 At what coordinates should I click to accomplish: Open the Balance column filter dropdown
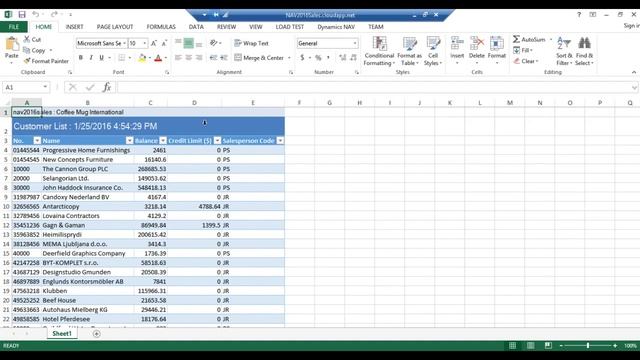coord(163,140)
